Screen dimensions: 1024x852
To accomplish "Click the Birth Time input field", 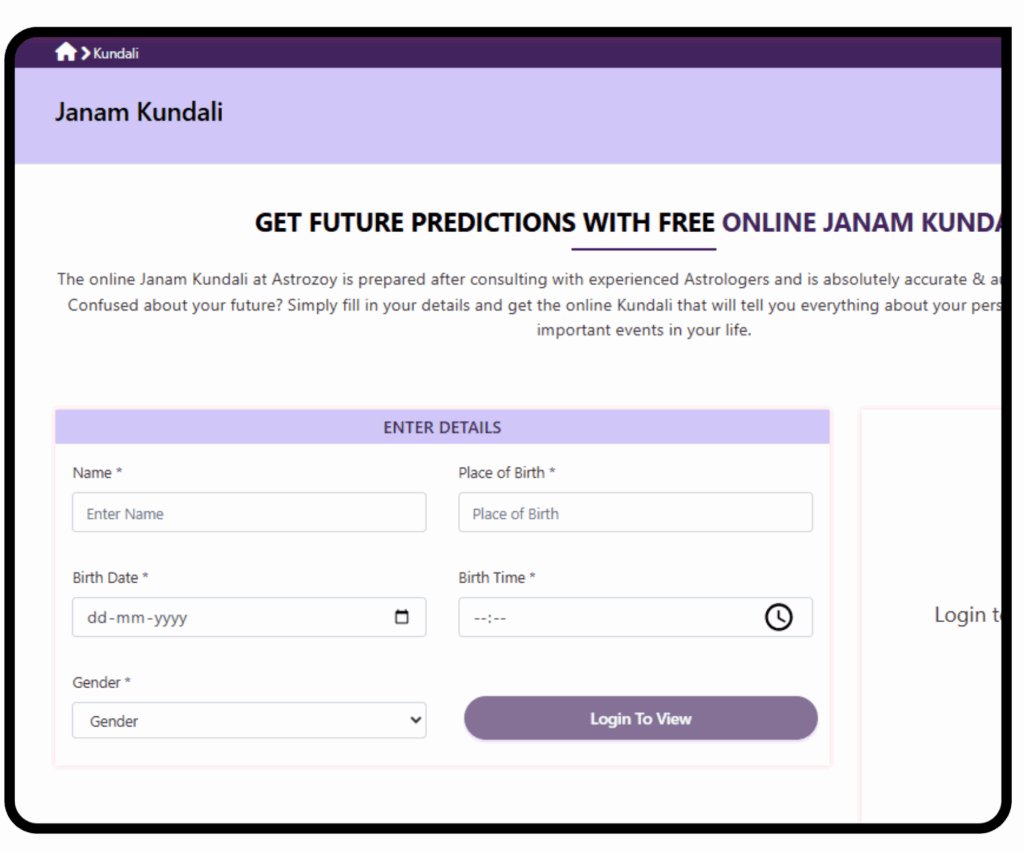I will pos(635,617).
